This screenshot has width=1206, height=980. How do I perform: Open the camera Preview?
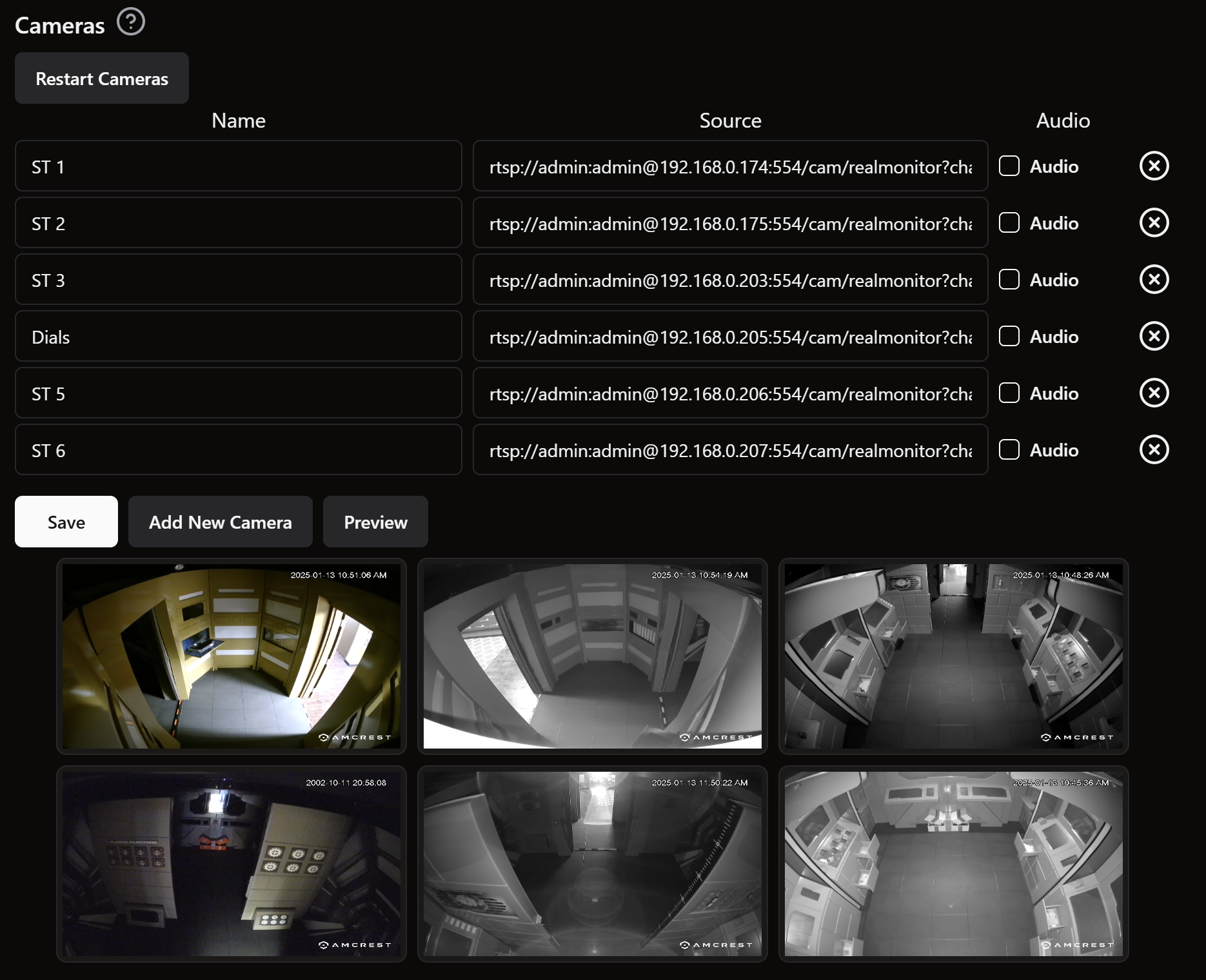pyautogui.click(x=375, y=522)
